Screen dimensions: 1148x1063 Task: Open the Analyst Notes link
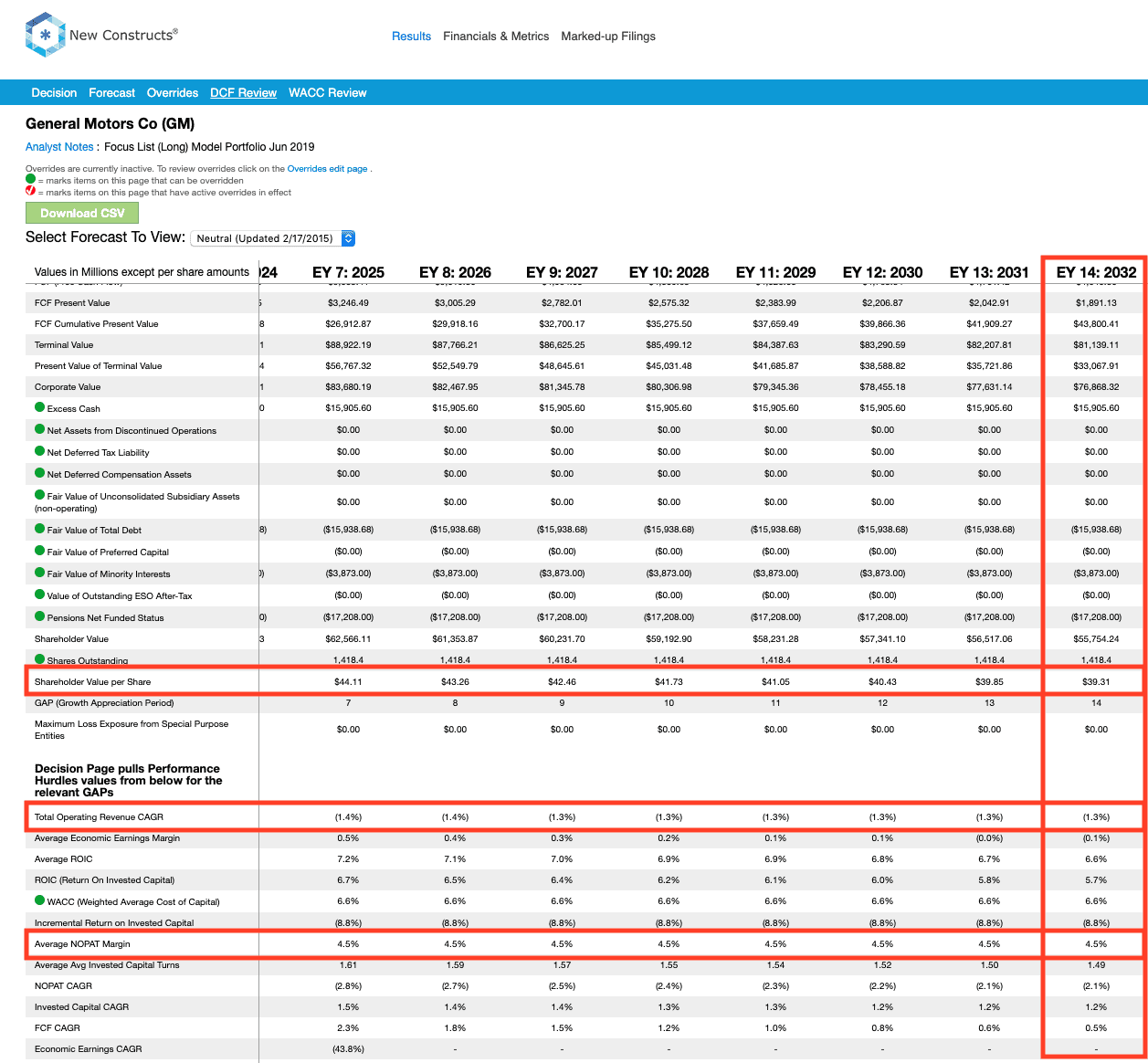tap(59, 147)
